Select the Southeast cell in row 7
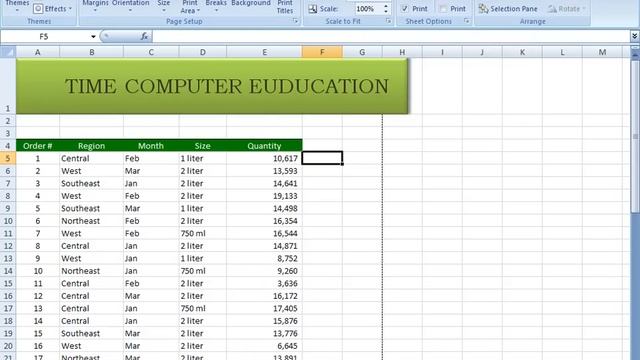 pos(91,183)
